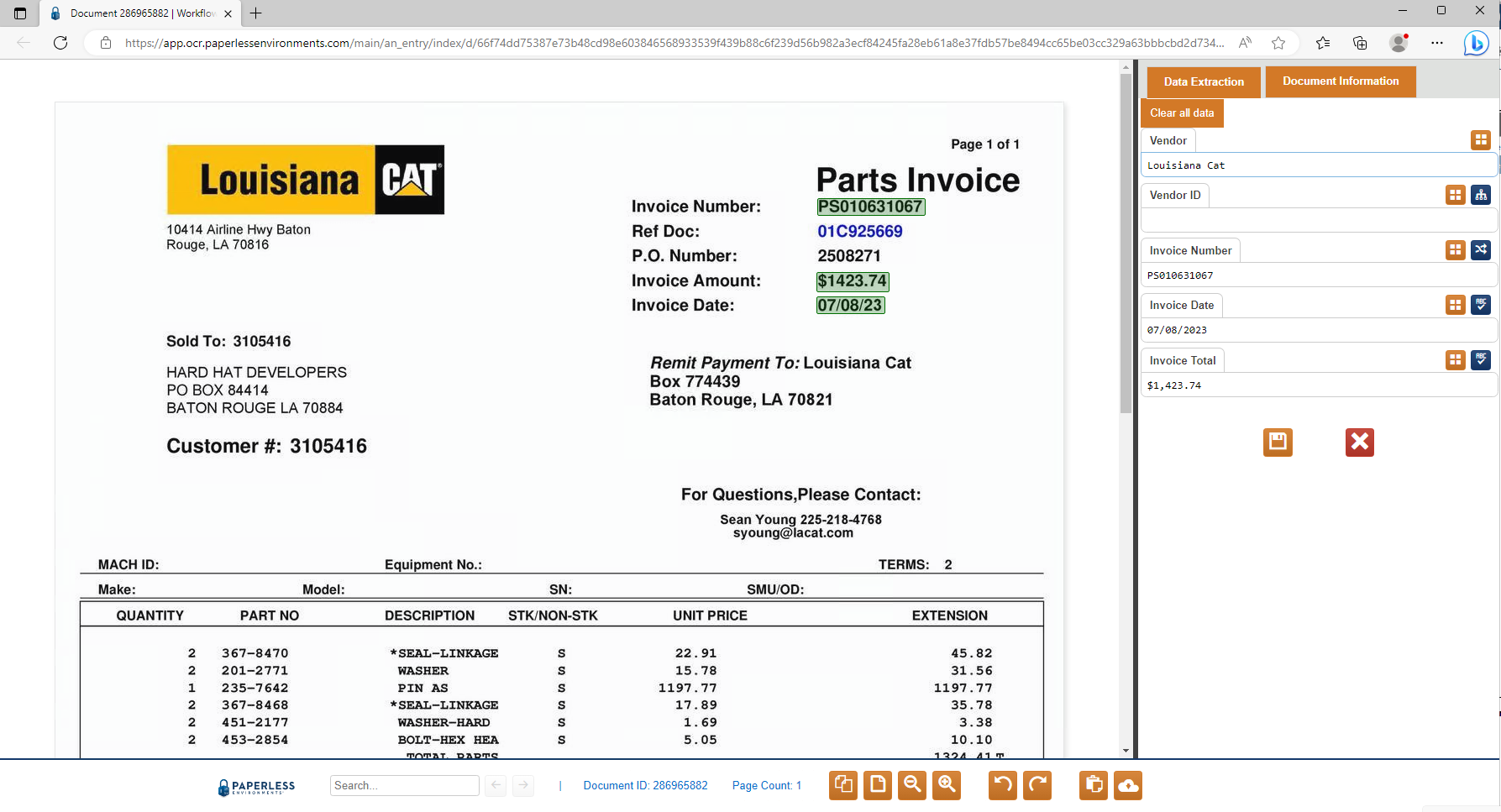This screenshot has width=1501, height=812.
Task: Click the Search box in bottom toolbar
Action: tap(404, 785)
